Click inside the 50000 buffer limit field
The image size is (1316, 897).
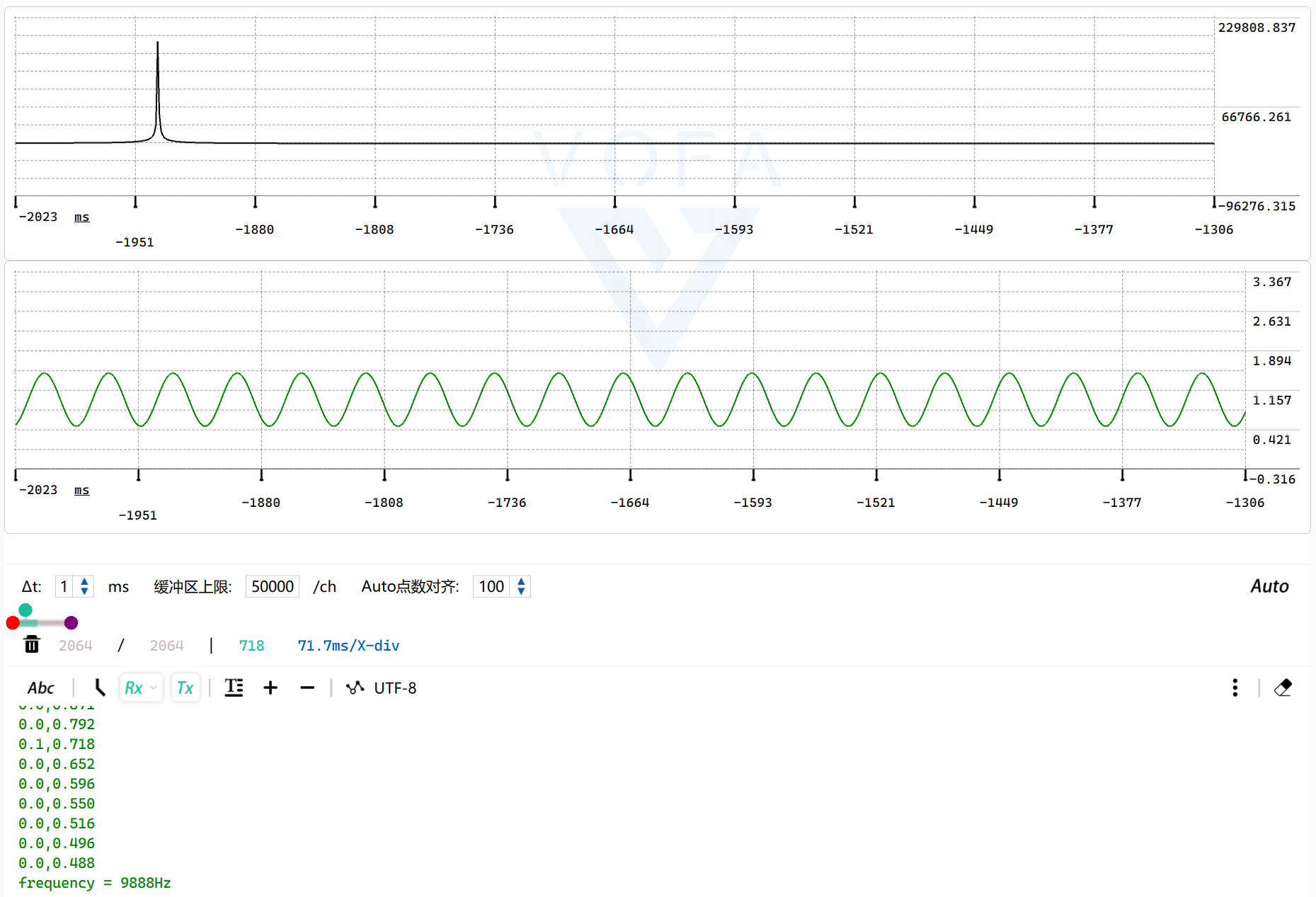(x=272, y=586)
